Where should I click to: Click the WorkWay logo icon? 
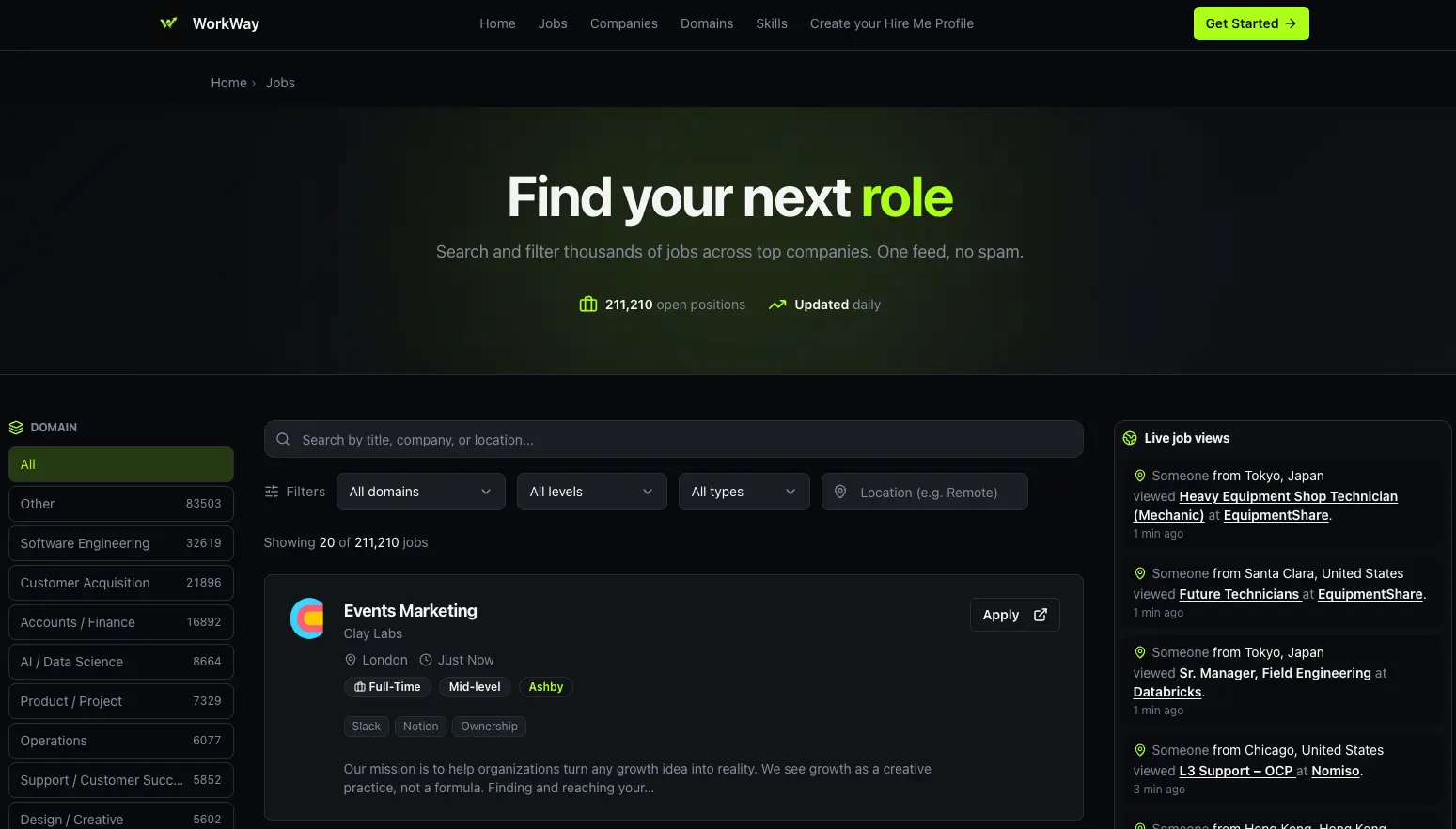168,23
